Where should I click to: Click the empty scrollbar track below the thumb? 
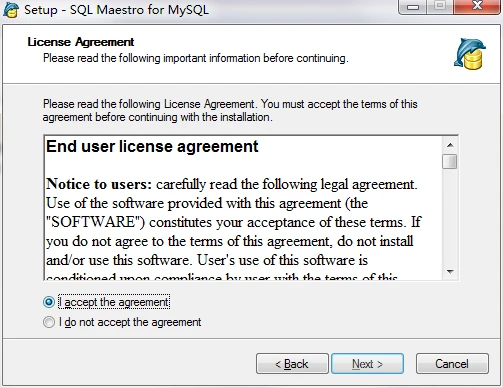450,217
